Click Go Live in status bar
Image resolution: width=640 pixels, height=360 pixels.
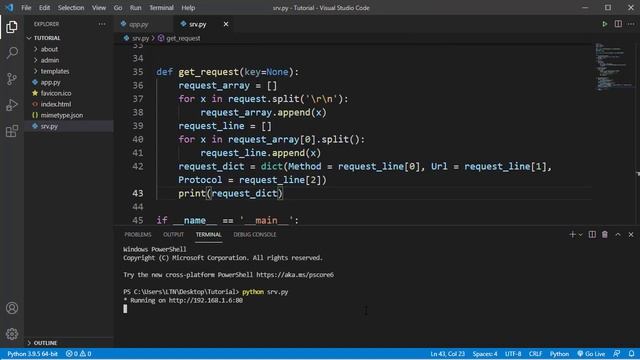click(x=591, y=354)
